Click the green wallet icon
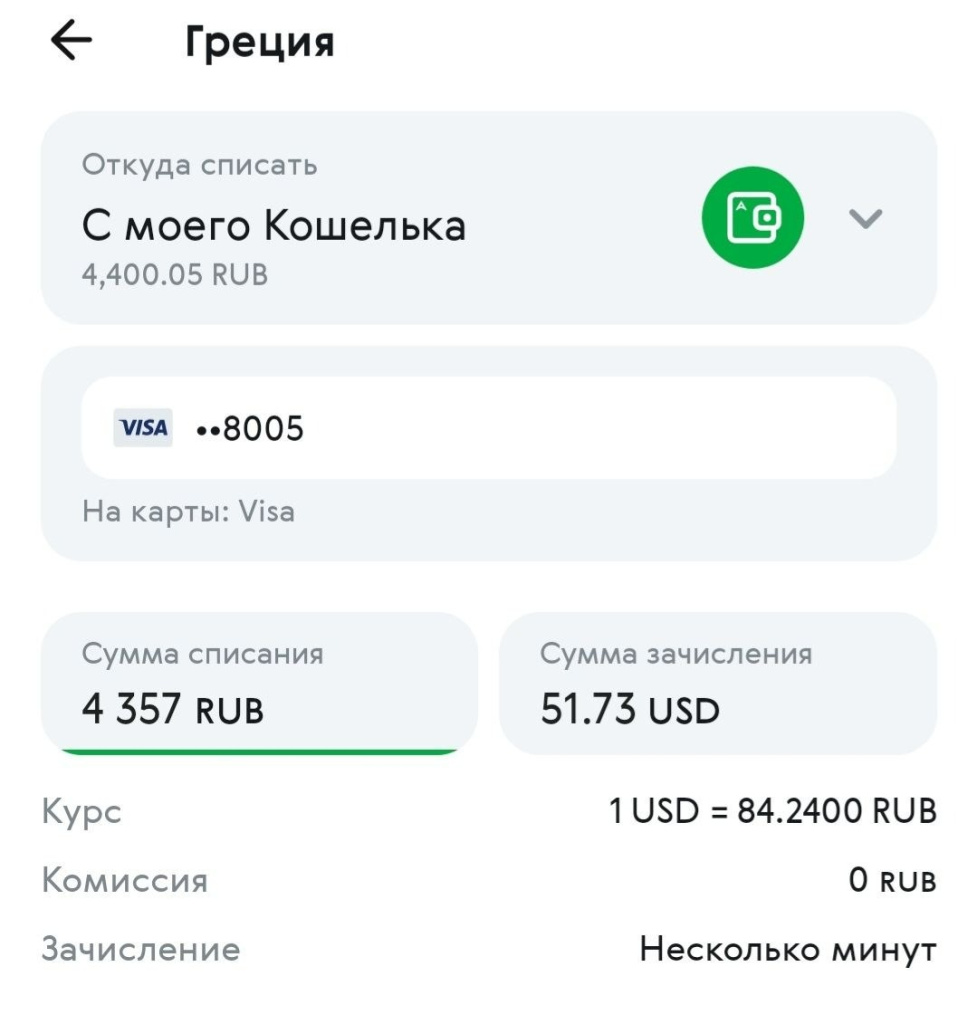 (x=752, y=218)
